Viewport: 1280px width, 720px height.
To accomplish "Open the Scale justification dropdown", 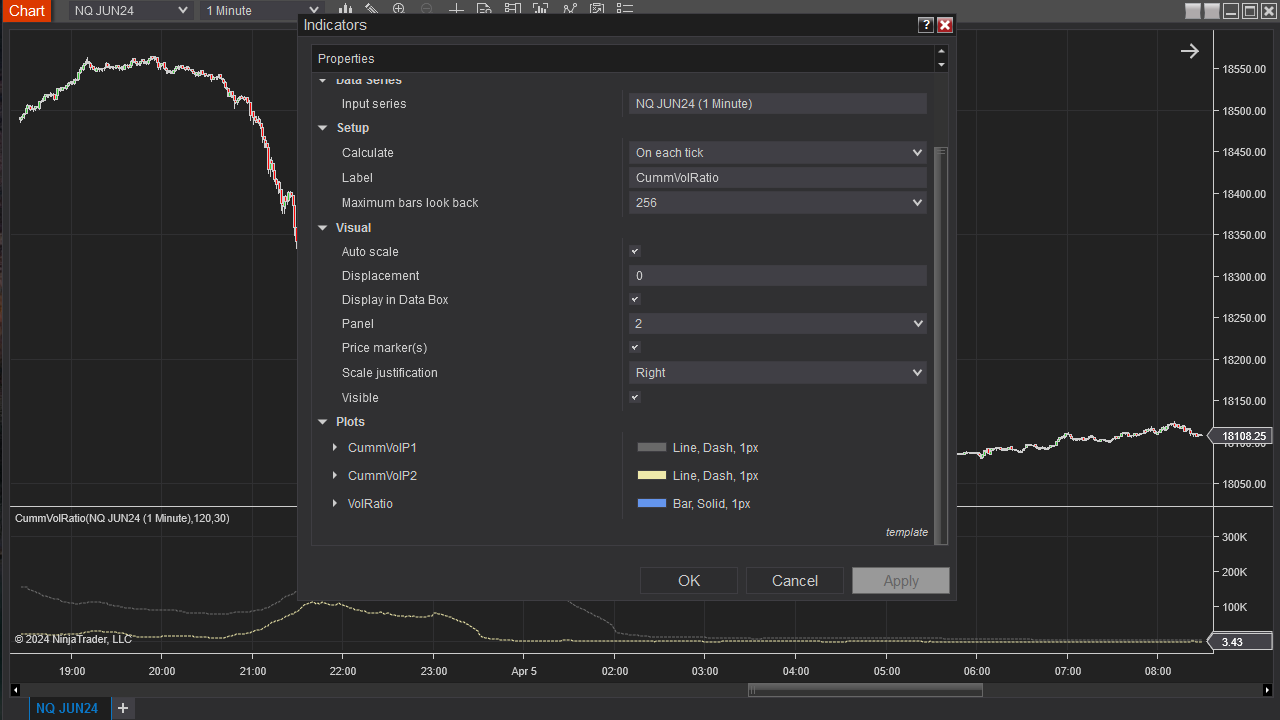I will click(778, 373).
